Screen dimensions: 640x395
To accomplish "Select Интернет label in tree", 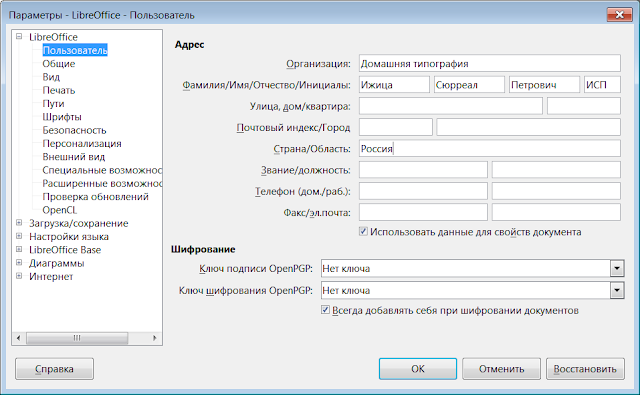I will pos(51,277).
